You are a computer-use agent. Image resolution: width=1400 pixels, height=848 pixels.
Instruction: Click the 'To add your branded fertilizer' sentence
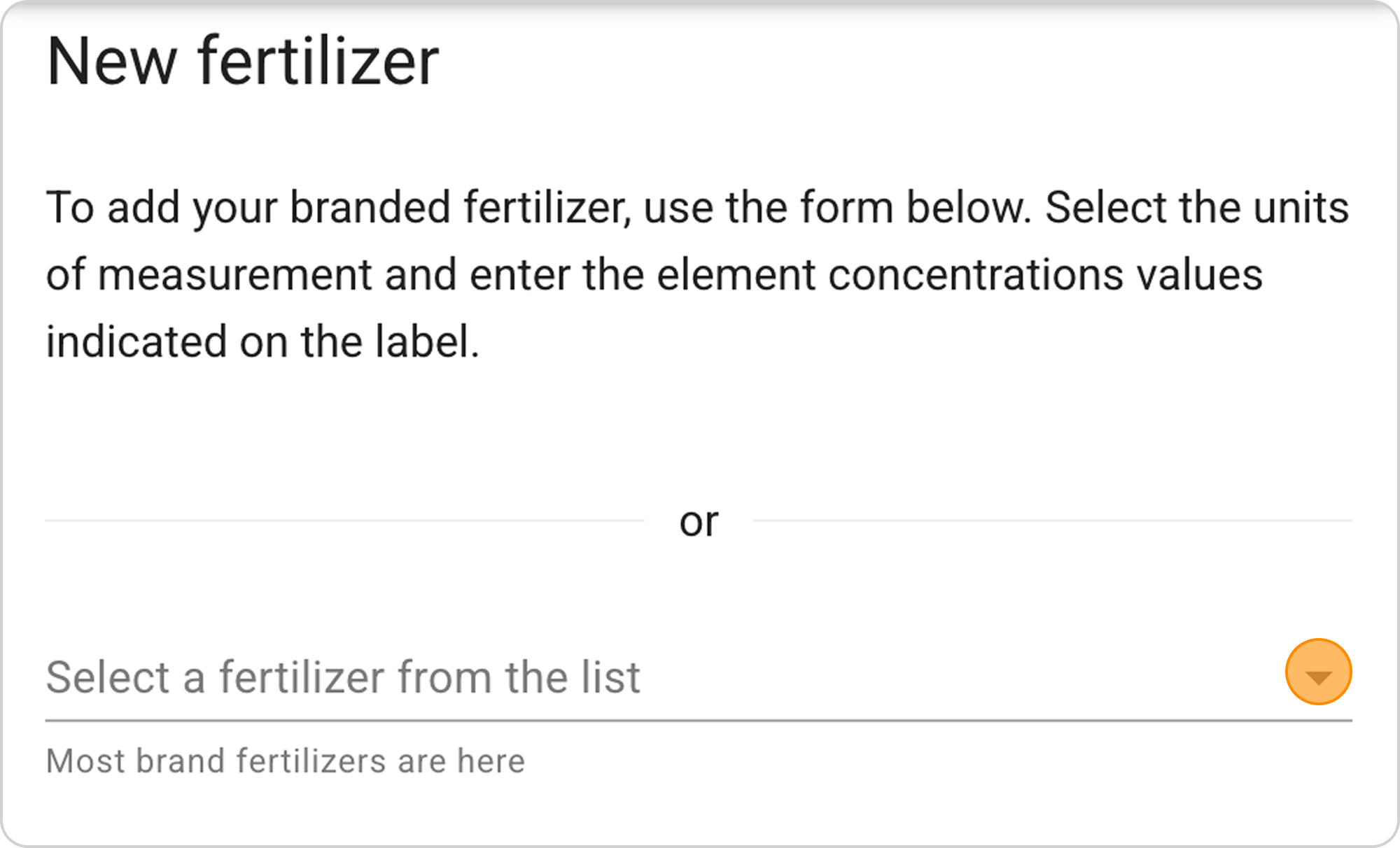tap(336, 208)
